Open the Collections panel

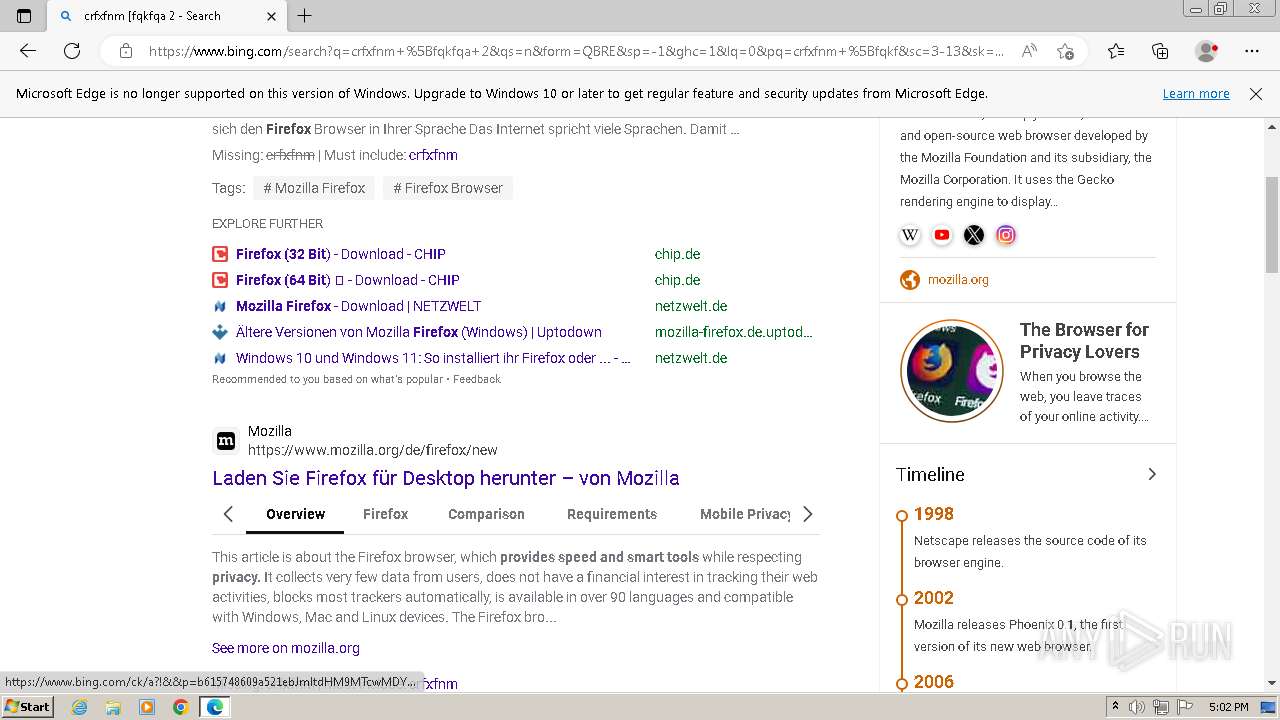(1160, 51)
